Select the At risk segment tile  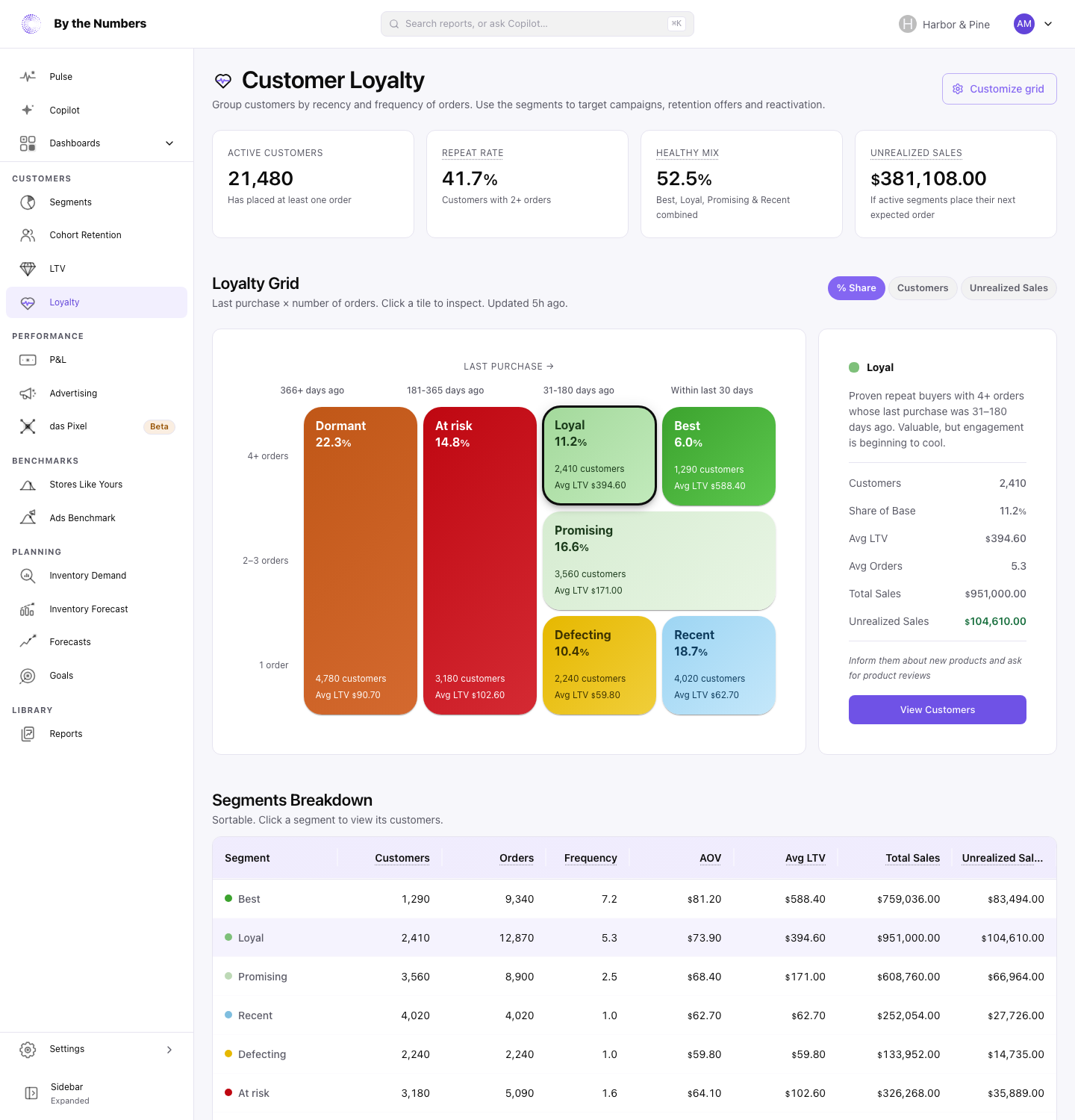click(480, 561)
